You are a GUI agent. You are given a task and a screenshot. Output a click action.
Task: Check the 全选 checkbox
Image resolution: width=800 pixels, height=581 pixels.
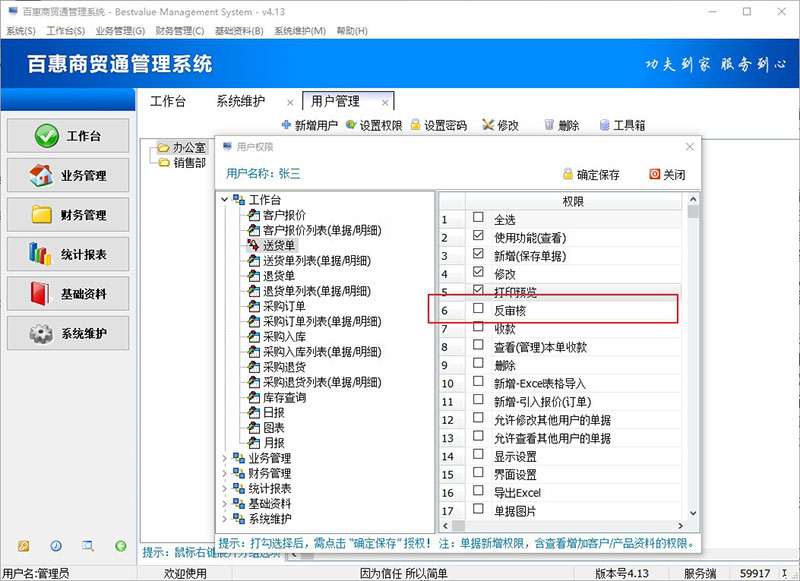coord(478,217)
